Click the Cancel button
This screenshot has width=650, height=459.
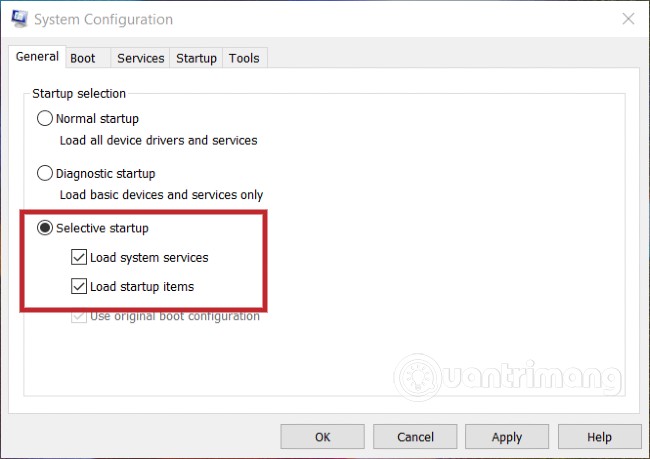415,437
